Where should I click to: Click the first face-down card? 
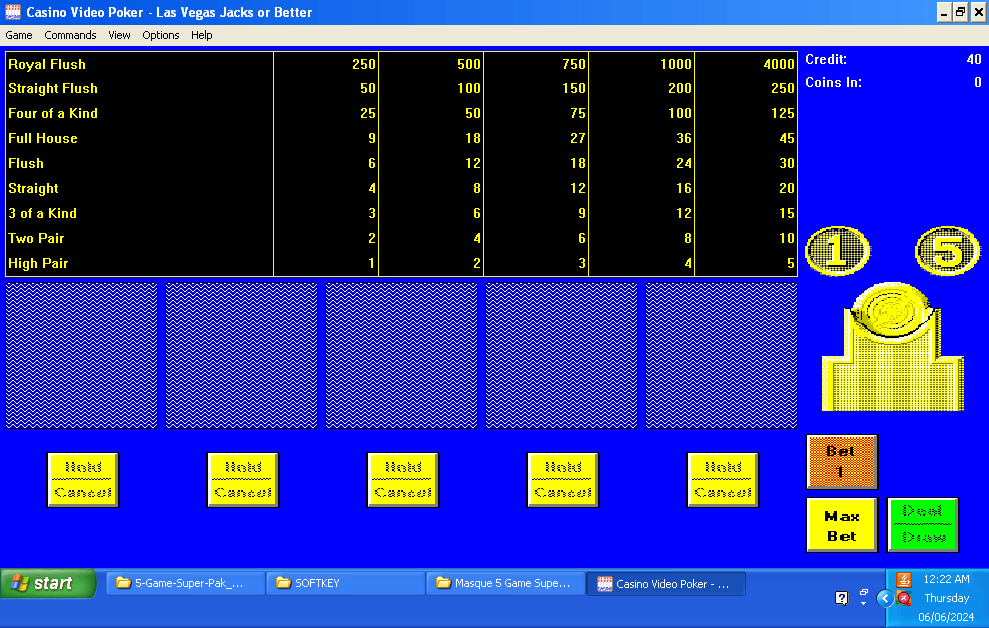click(81, 356)
